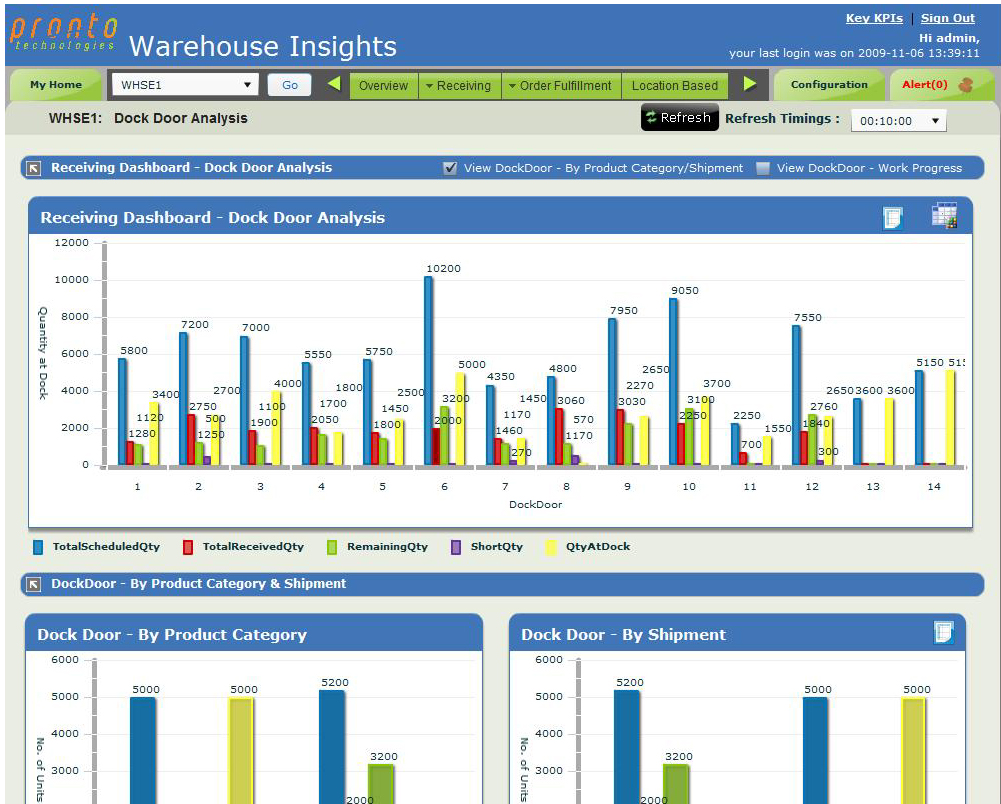Click the Pronto Technologies logo

pyautogui.click(x=64, y=33)
